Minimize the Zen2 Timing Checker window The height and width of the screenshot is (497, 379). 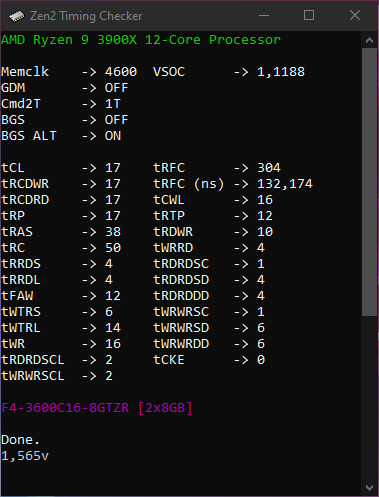(264, 15)
